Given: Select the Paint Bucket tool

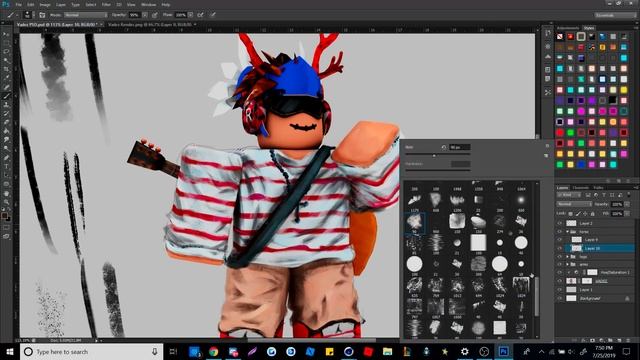Looking at the screenshot, I should click(x=6, y=131).
